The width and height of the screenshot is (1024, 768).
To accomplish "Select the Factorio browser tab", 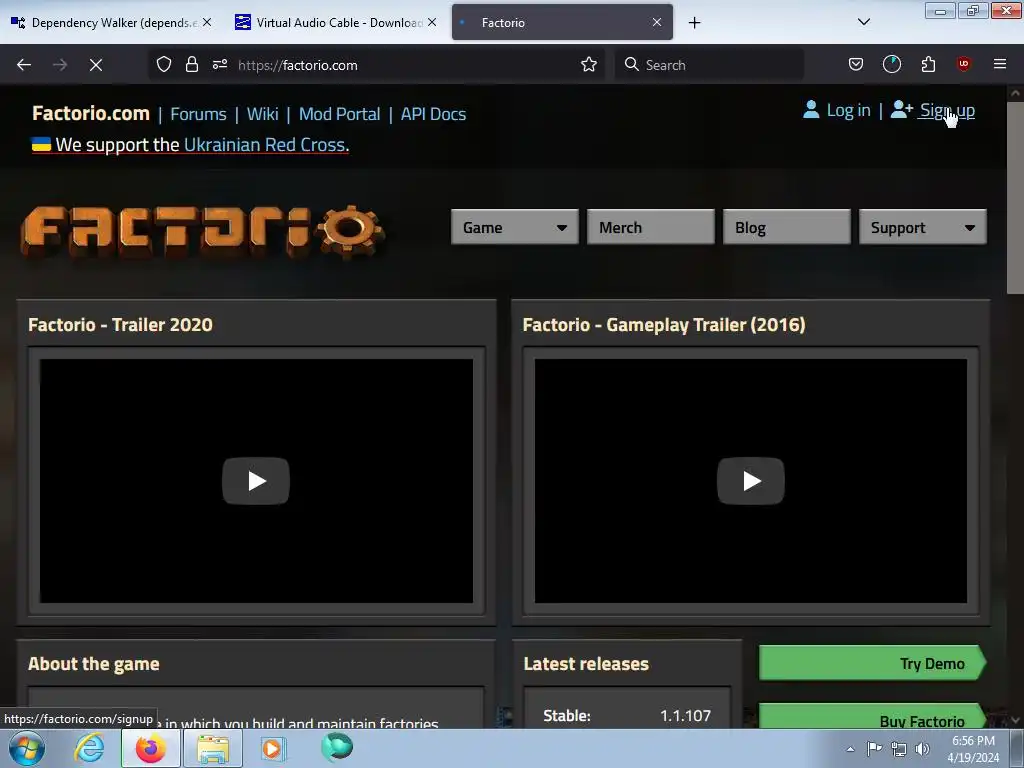I will tap(562, 23).
